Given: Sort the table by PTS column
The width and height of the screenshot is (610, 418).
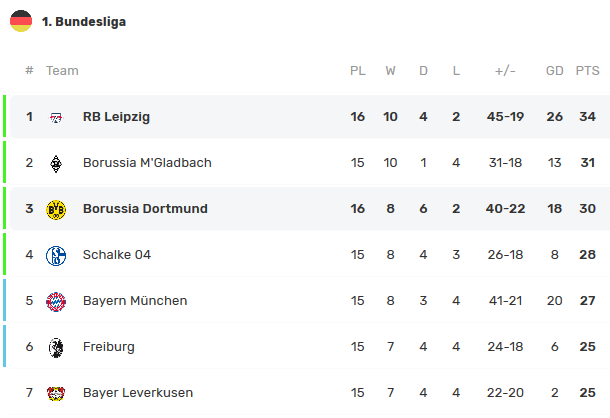Looking at the screenshot, I should tap(587, 71).
